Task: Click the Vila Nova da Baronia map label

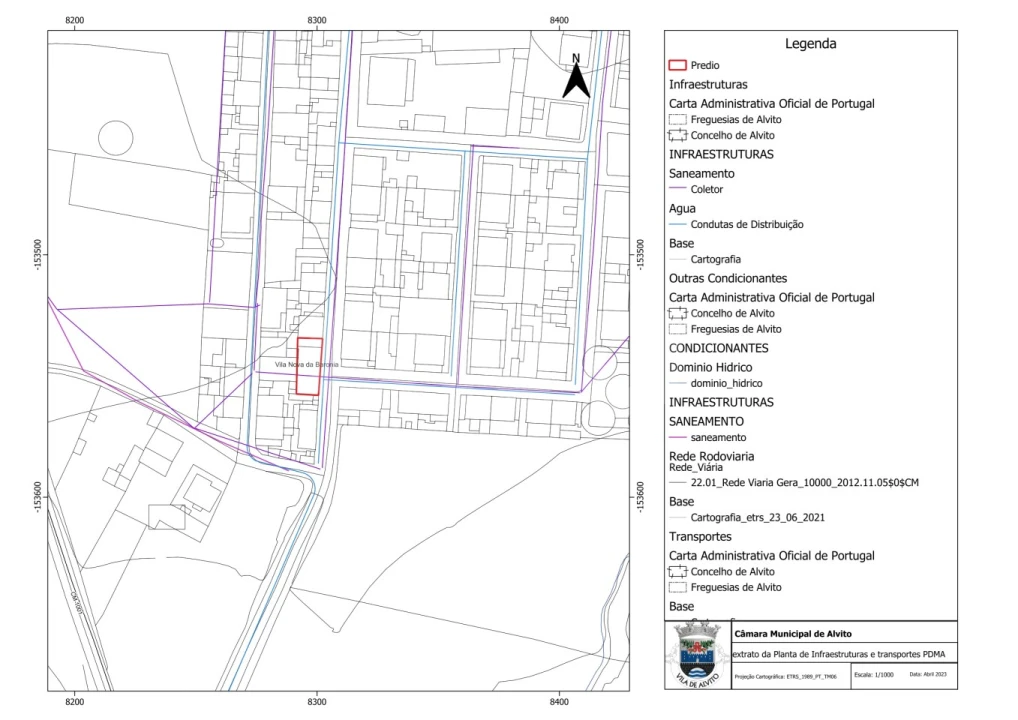Action: pyautogui.click(x=307, y=365)
